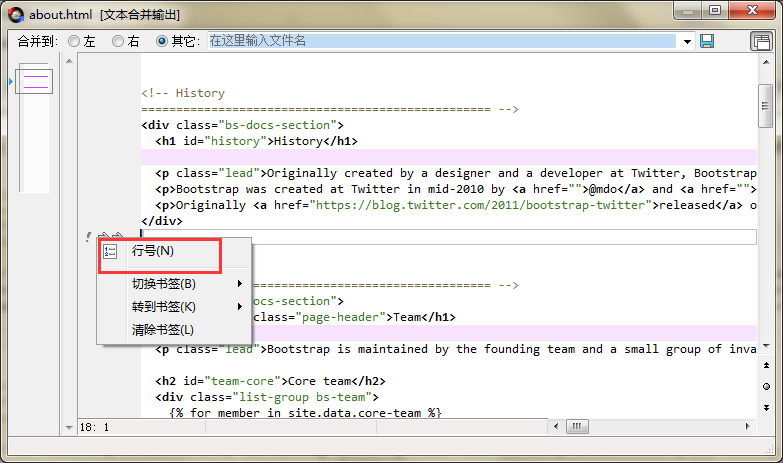Screen dimensions: 783x463
Task: Click the vertical scrollbar thumb
Action: [x=766, y=106]
